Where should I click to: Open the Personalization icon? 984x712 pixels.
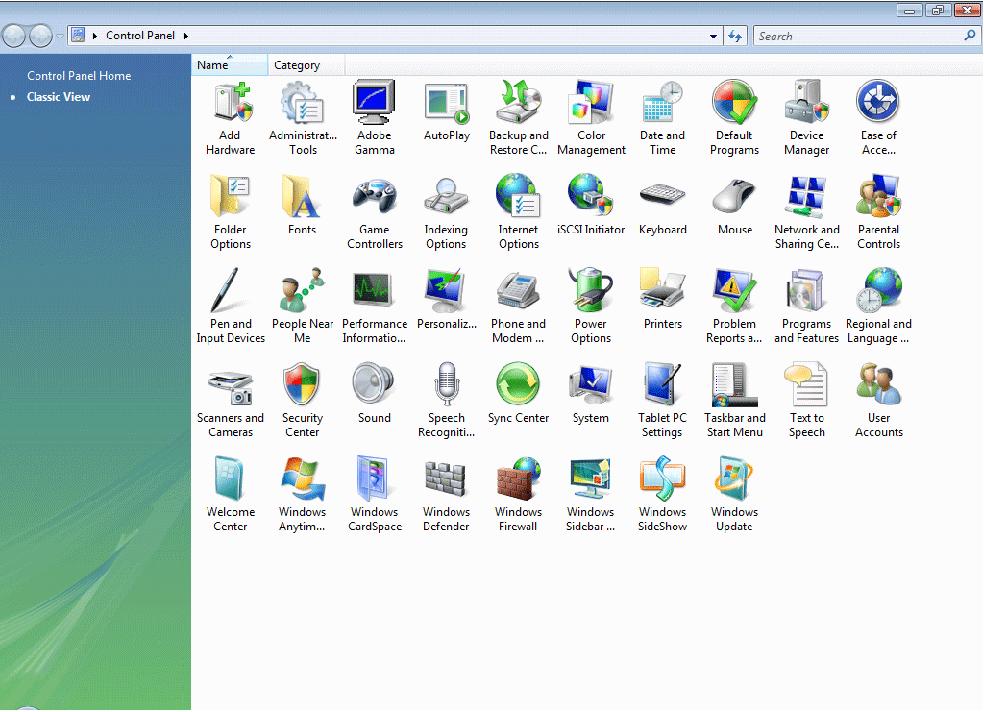446,299
